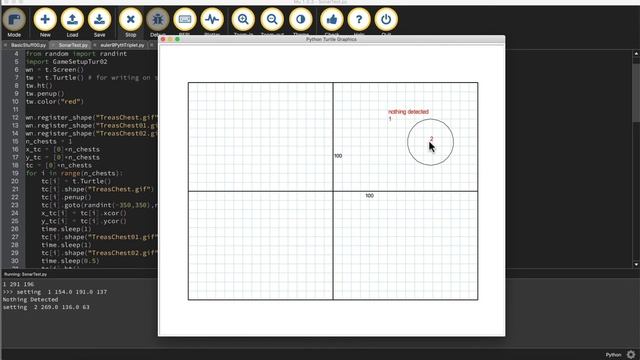Create a new file with New button
The image size is (640, 360).
(45, 20)
